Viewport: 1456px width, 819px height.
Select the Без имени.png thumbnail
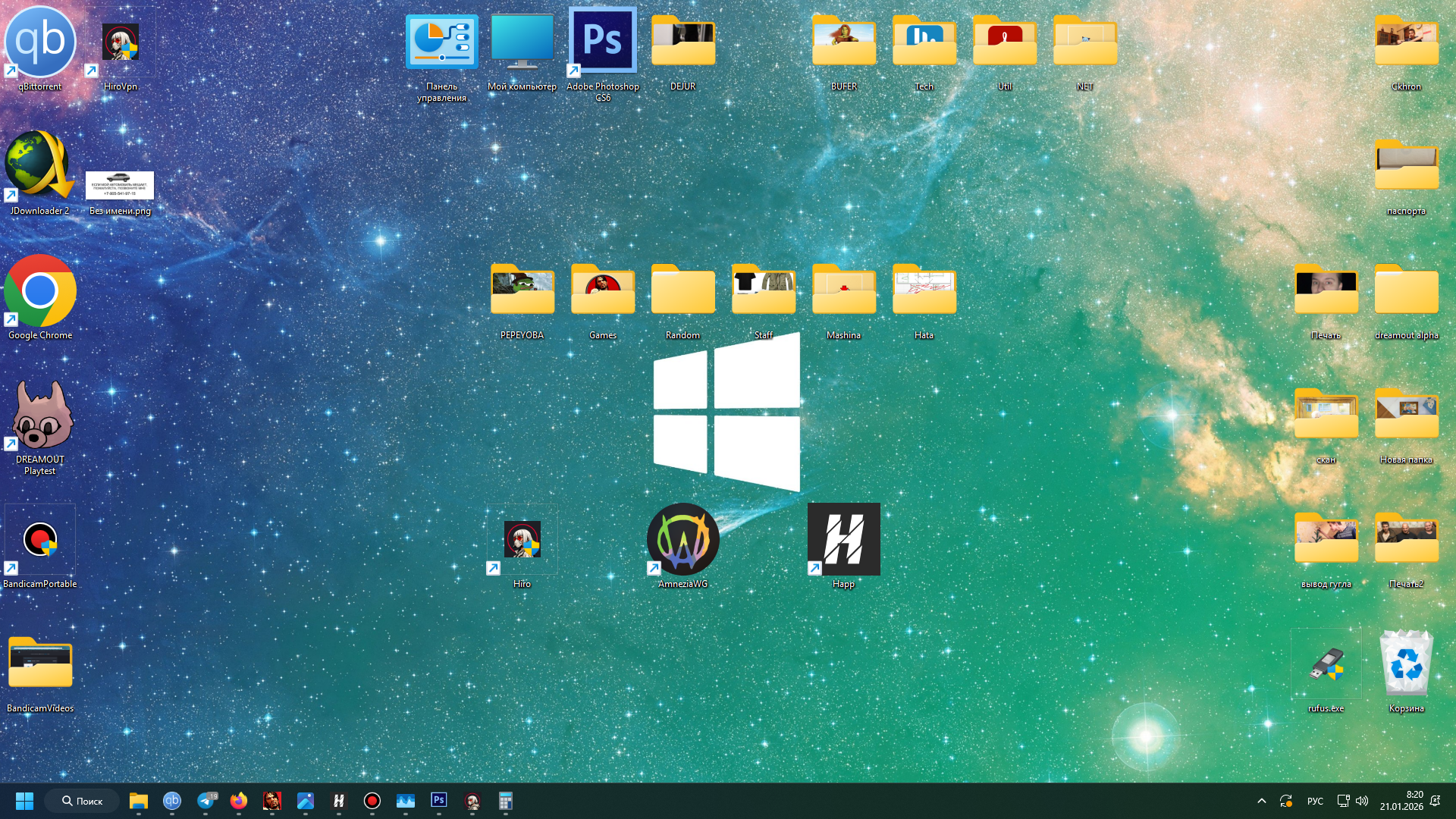pyautogui.click(x=120, y=186)
